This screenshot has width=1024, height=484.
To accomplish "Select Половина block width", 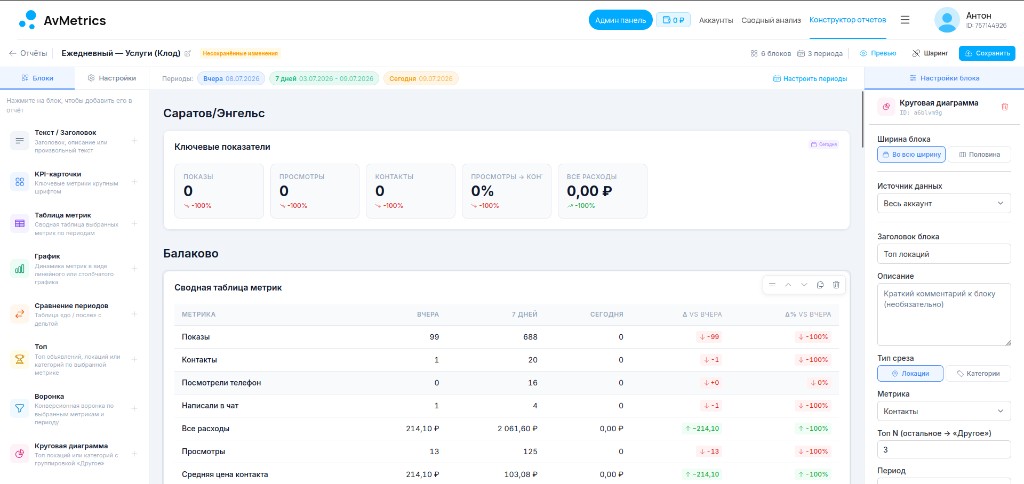I will click(x=979, y=155).
